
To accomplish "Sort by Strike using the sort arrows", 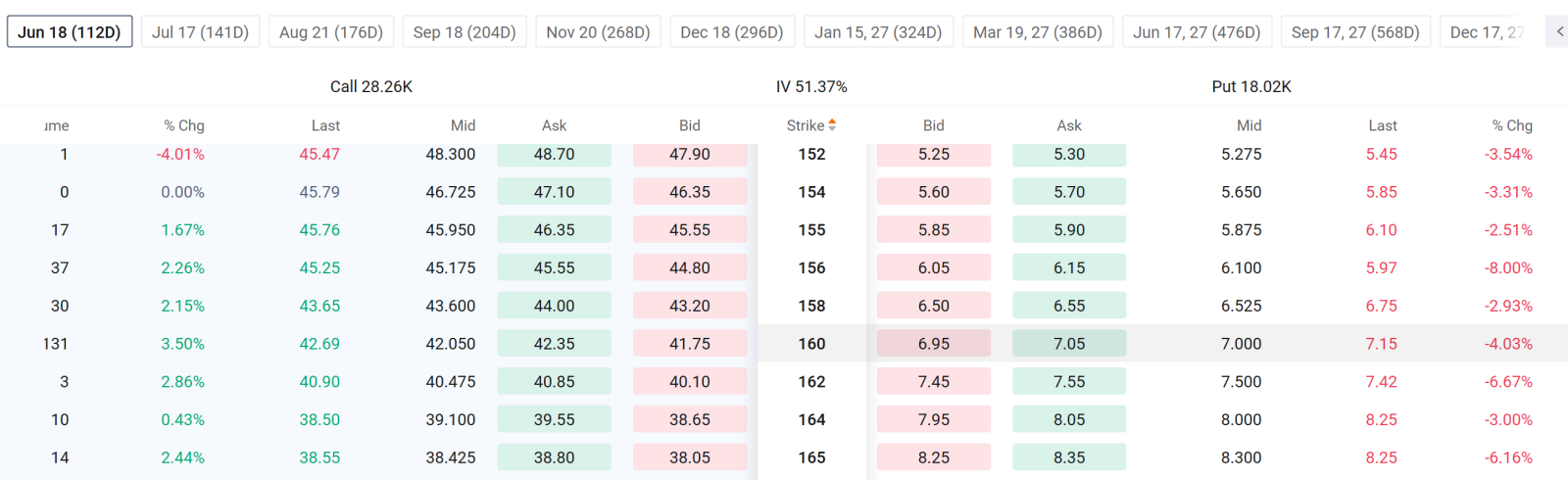I will [832, 125].
